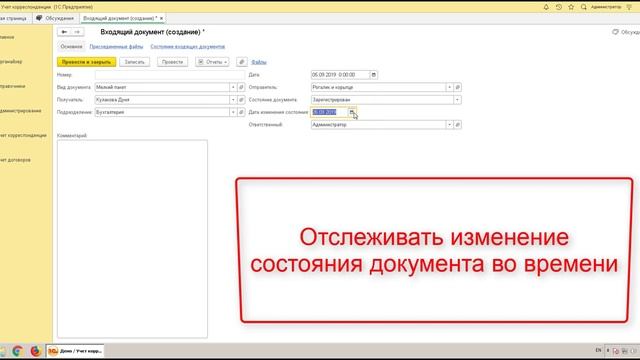Expand the Ответственный dropdown
The height and width of the screenshot is (360, 640).
(449, 124)
